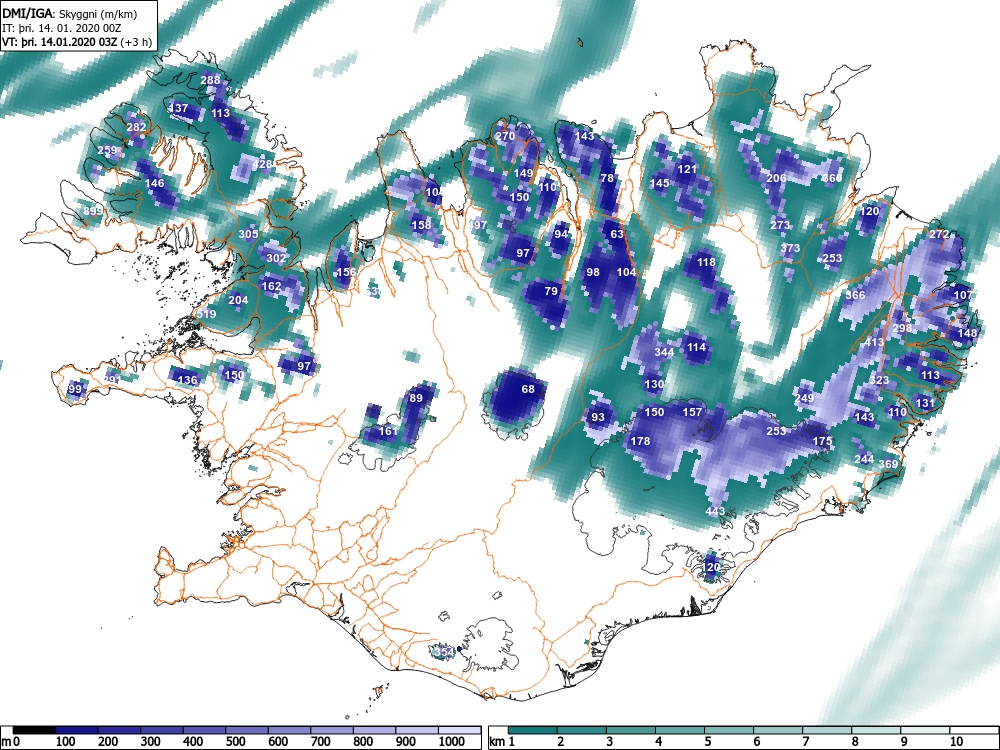Screen dimensions: 1000x750
Task: Click the visibility value 288 on the map
Action: click(x=210, y=80)
